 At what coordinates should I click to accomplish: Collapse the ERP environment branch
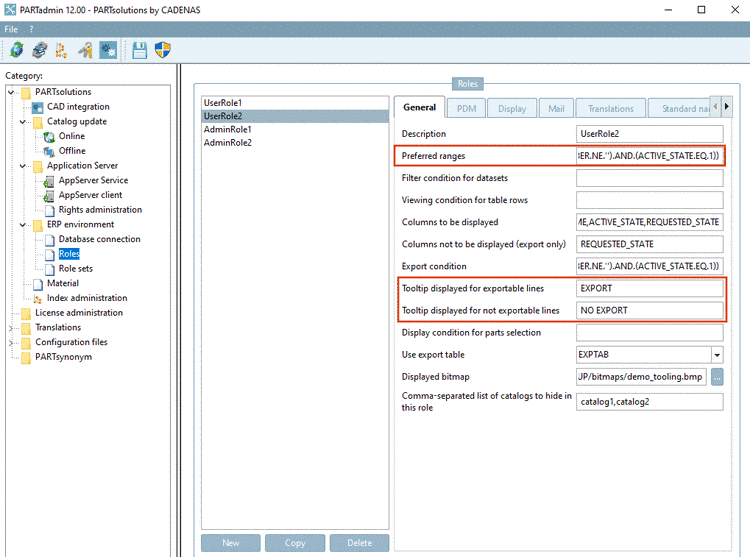[x=22, y=225]
